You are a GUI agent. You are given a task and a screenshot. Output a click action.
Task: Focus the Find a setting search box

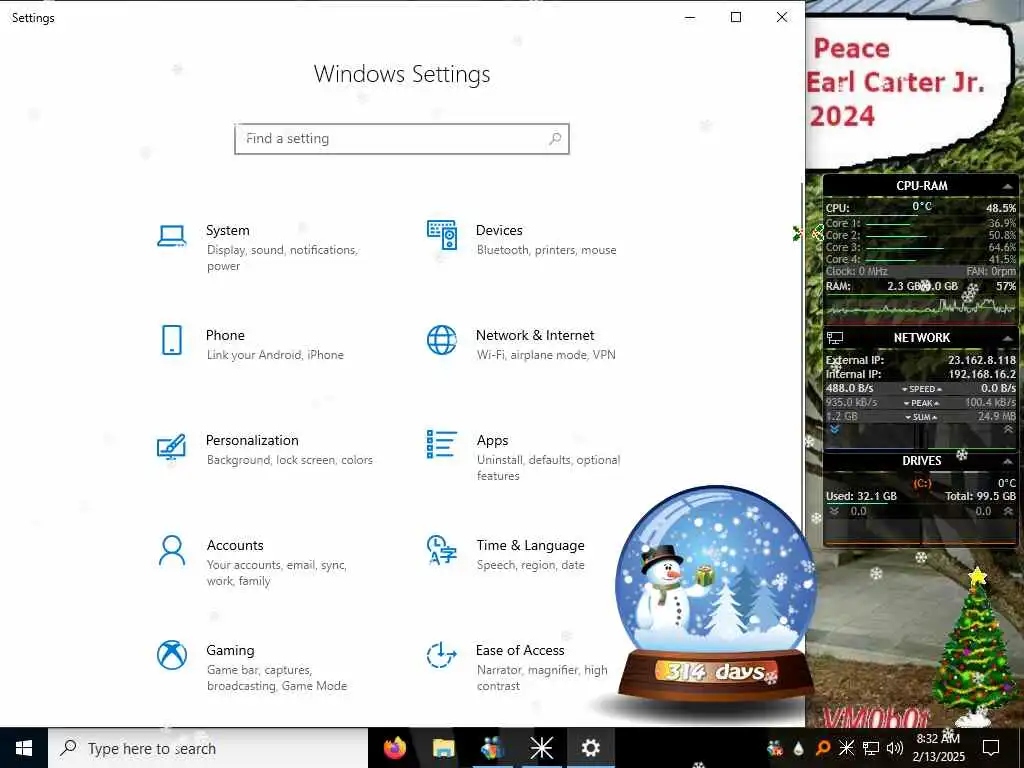(x=402, y=138)
